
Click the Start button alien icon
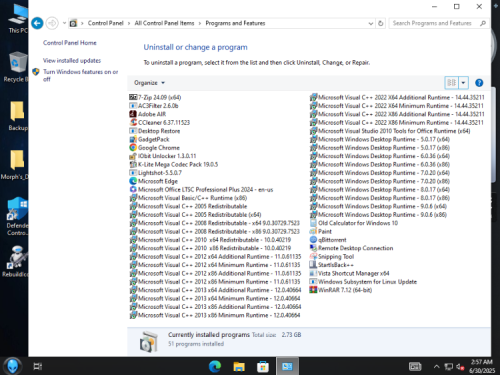pos(13,366)
